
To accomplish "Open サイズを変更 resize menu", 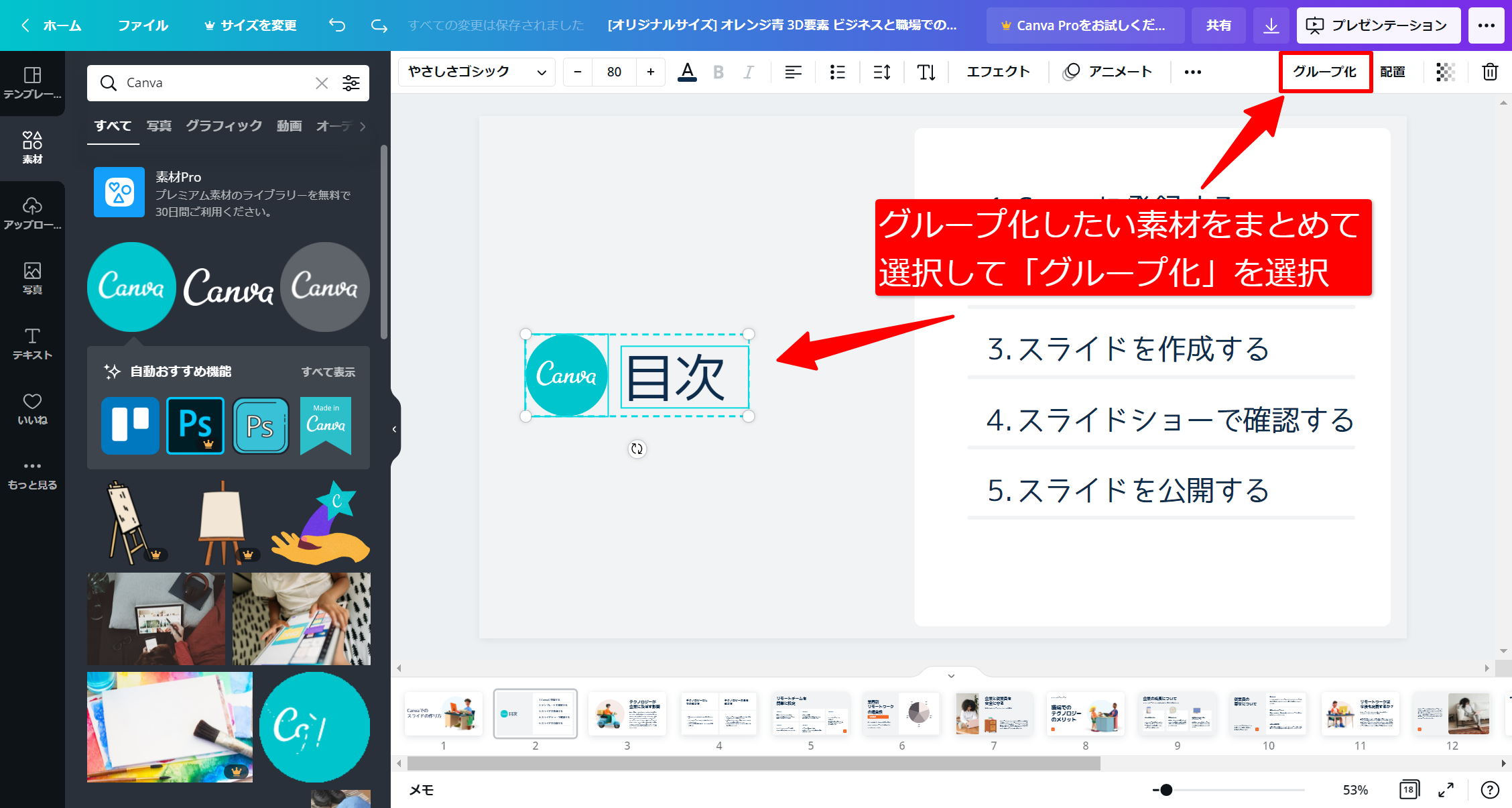I will click(x=251, y=25).
